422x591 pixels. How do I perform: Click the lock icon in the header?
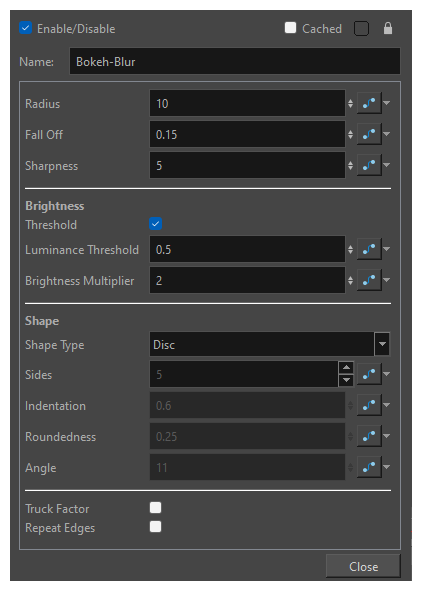coord(388,28)
